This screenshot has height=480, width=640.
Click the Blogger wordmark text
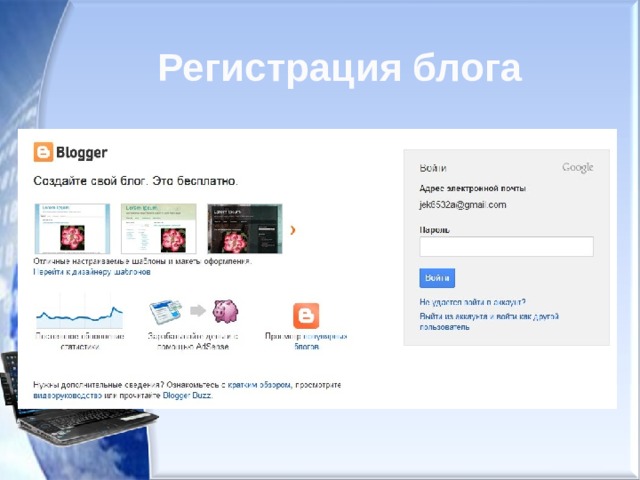(x=82, y=152)
